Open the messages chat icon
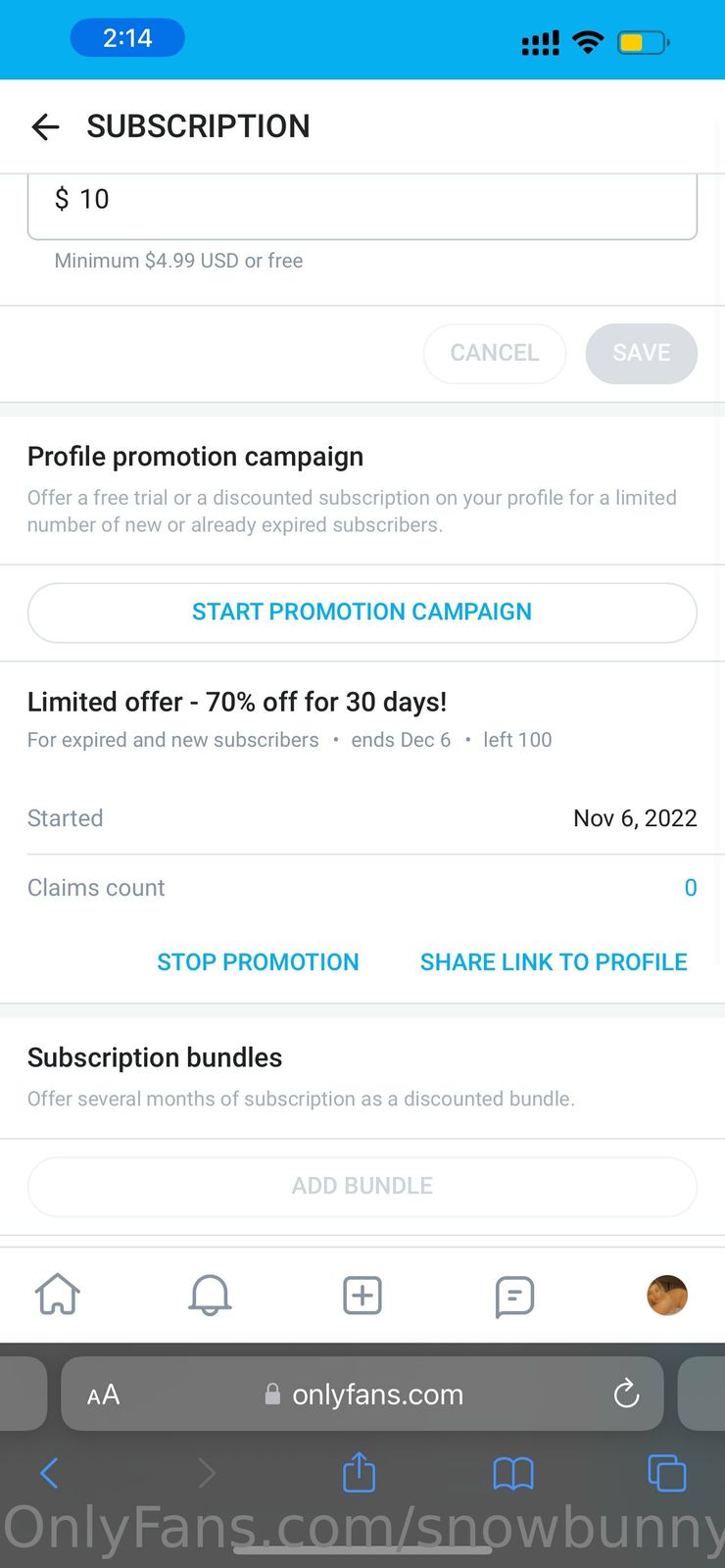This screenshot has width=725, height=1568. click(x=514, y=1296)
